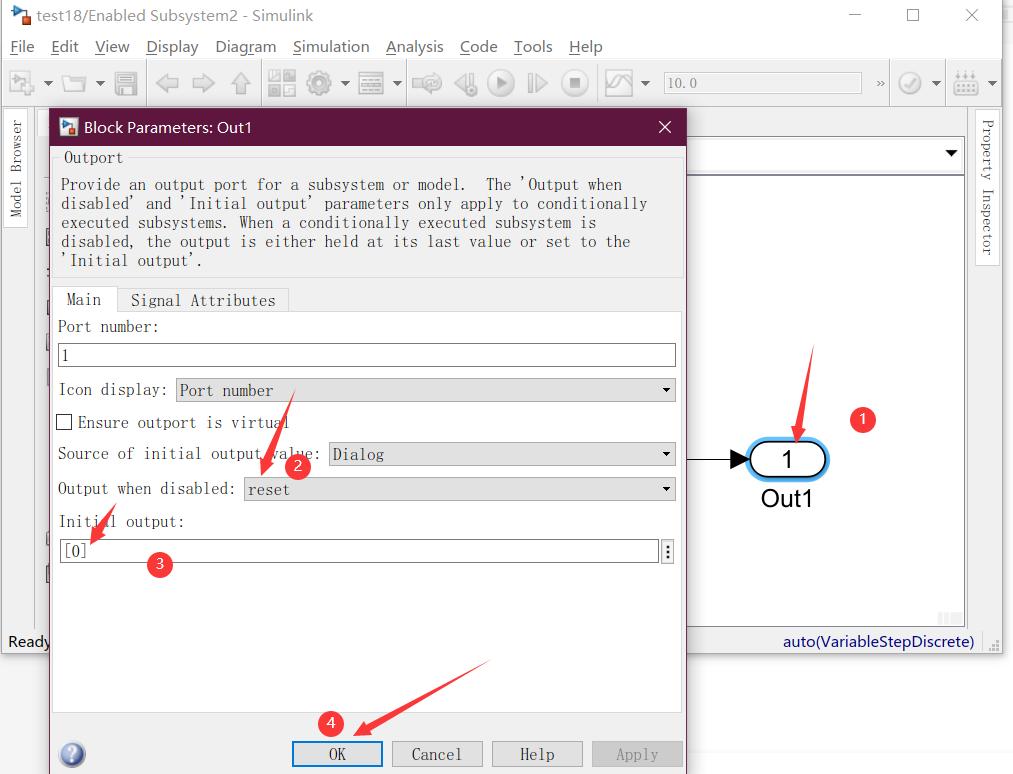This screenshot has width=1013, height=774.
Task: Click the Up to Parent arrow icon
Action: coord(241,84)
